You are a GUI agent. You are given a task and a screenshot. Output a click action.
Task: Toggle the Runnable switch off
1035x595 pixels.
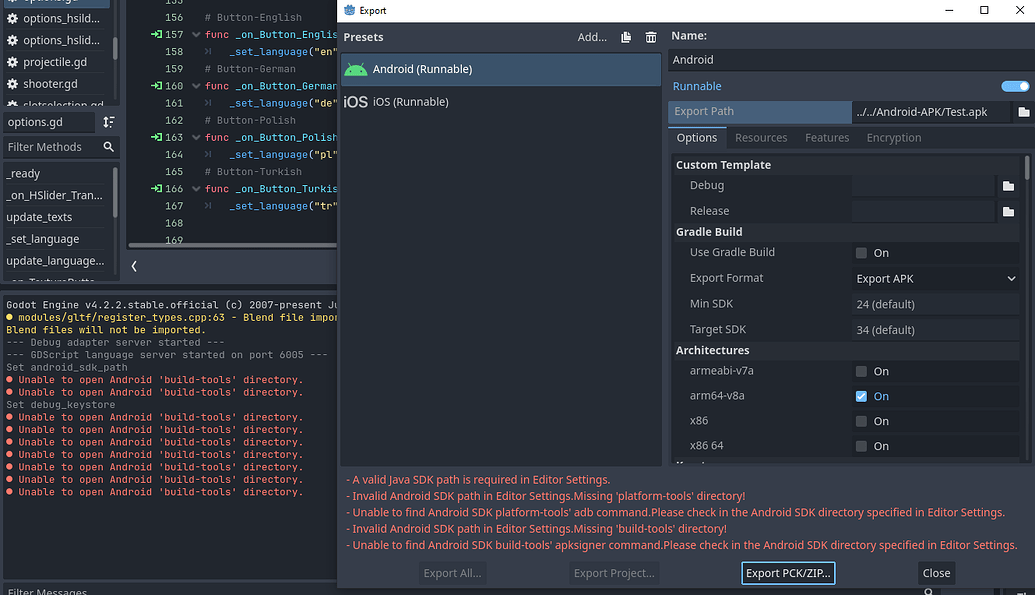tap(1015, 87)
